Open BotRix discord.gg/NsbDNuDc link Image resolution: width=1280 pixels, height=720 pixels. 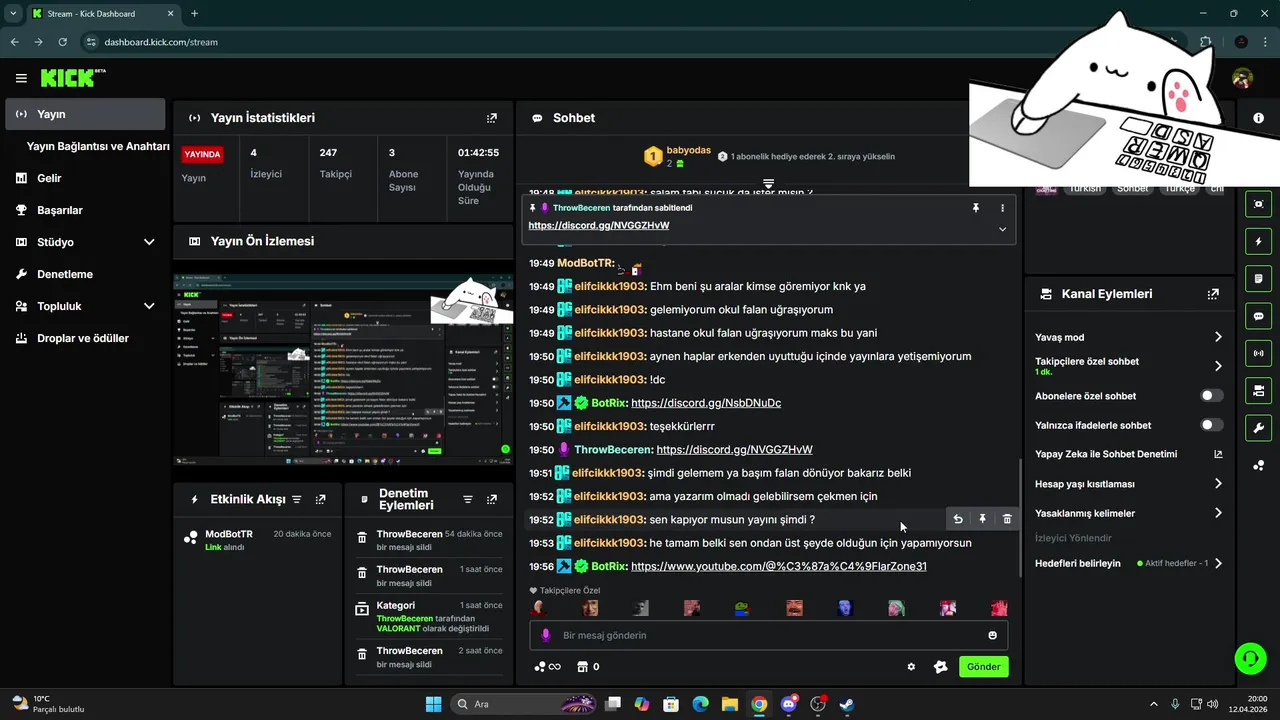point(706,403)
